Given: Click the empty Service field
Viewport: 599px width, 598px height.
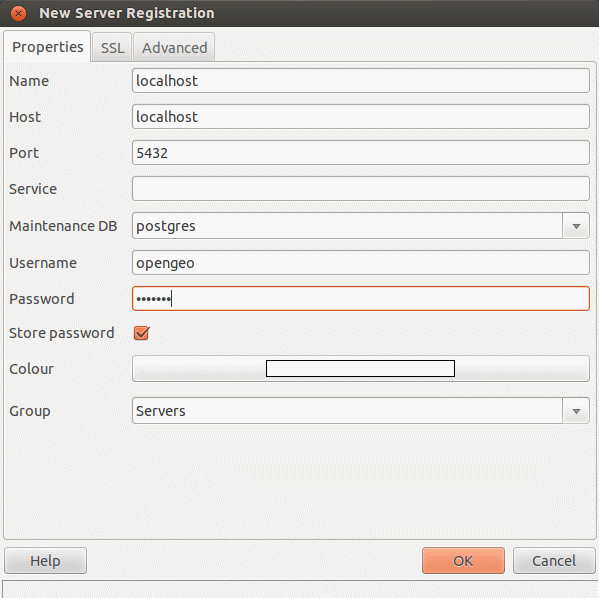Looking at the screenshot, I should [361, 188].
